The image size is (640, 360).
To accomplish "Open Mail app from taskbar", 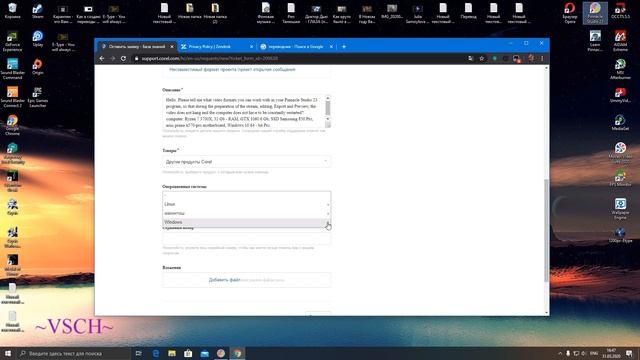I will [204, 353].
